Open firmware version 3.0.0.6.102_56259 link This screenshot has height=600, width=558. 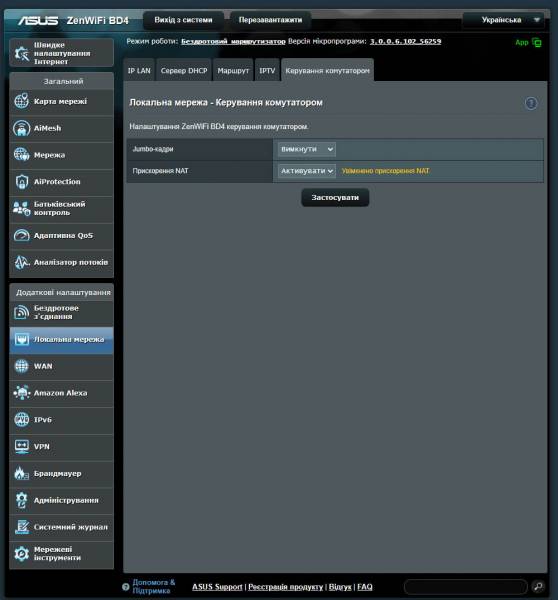pos(405,41)
